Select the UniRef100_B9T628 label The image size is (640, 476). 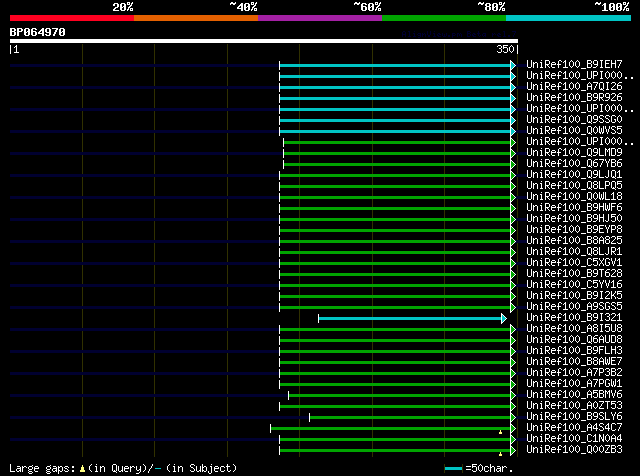pyautogui.click(x=574, y=274)
